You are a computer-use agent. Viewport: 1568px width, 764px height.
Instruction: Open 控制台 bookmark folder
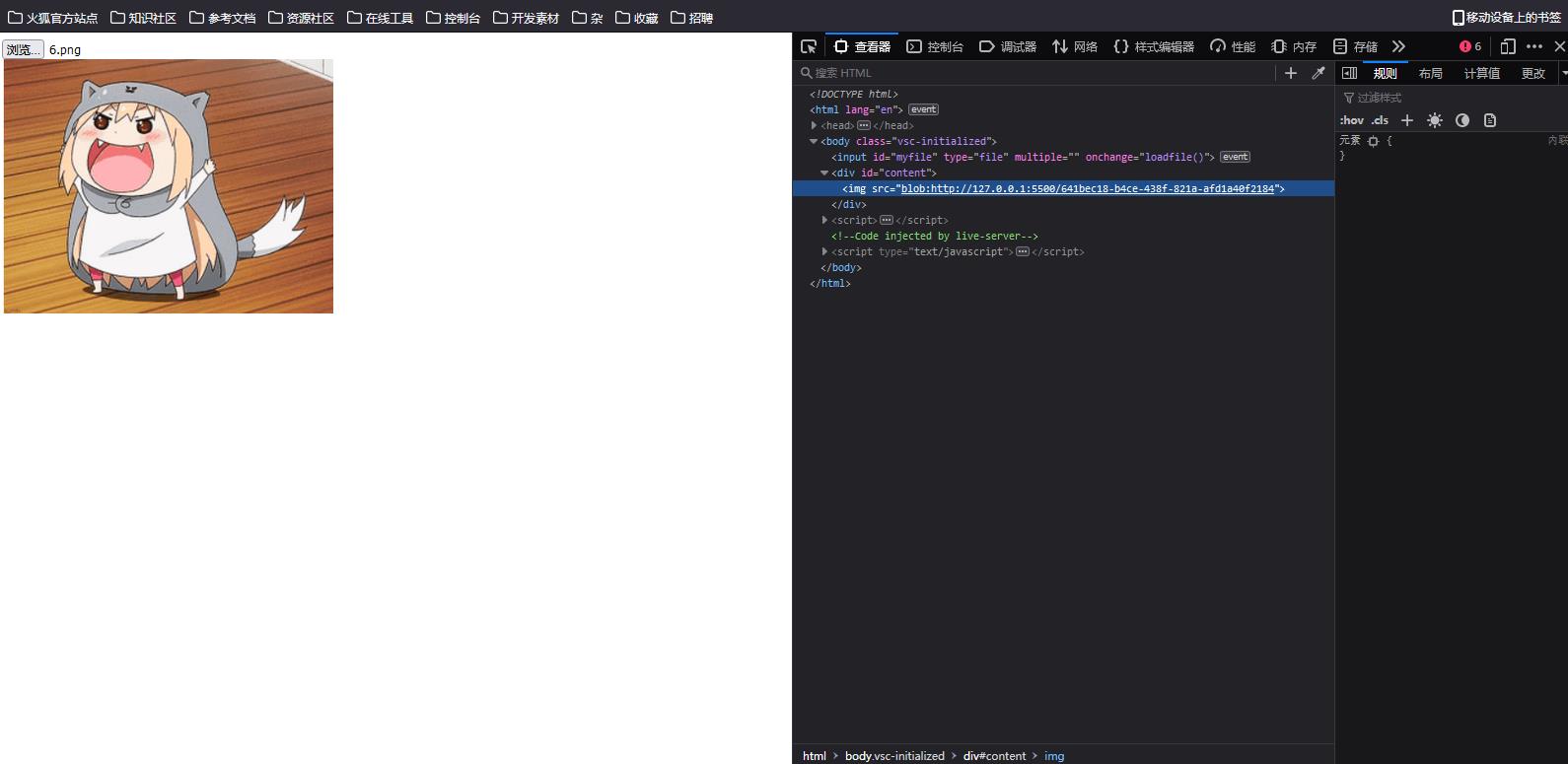pyautogui.click(x=454, y=18)
